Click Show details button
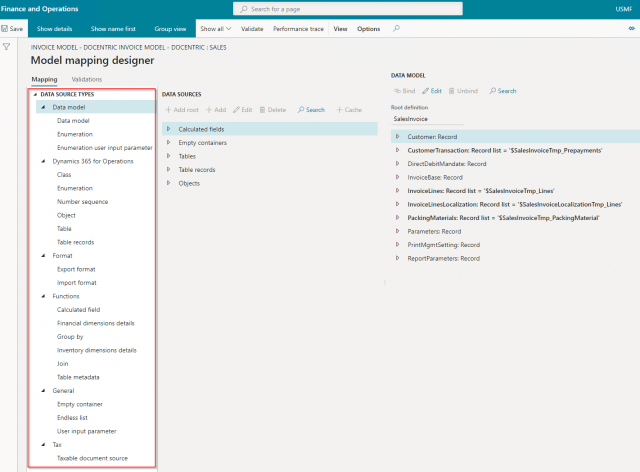This screenshot has height=472, width=640. tap(54, 29)
